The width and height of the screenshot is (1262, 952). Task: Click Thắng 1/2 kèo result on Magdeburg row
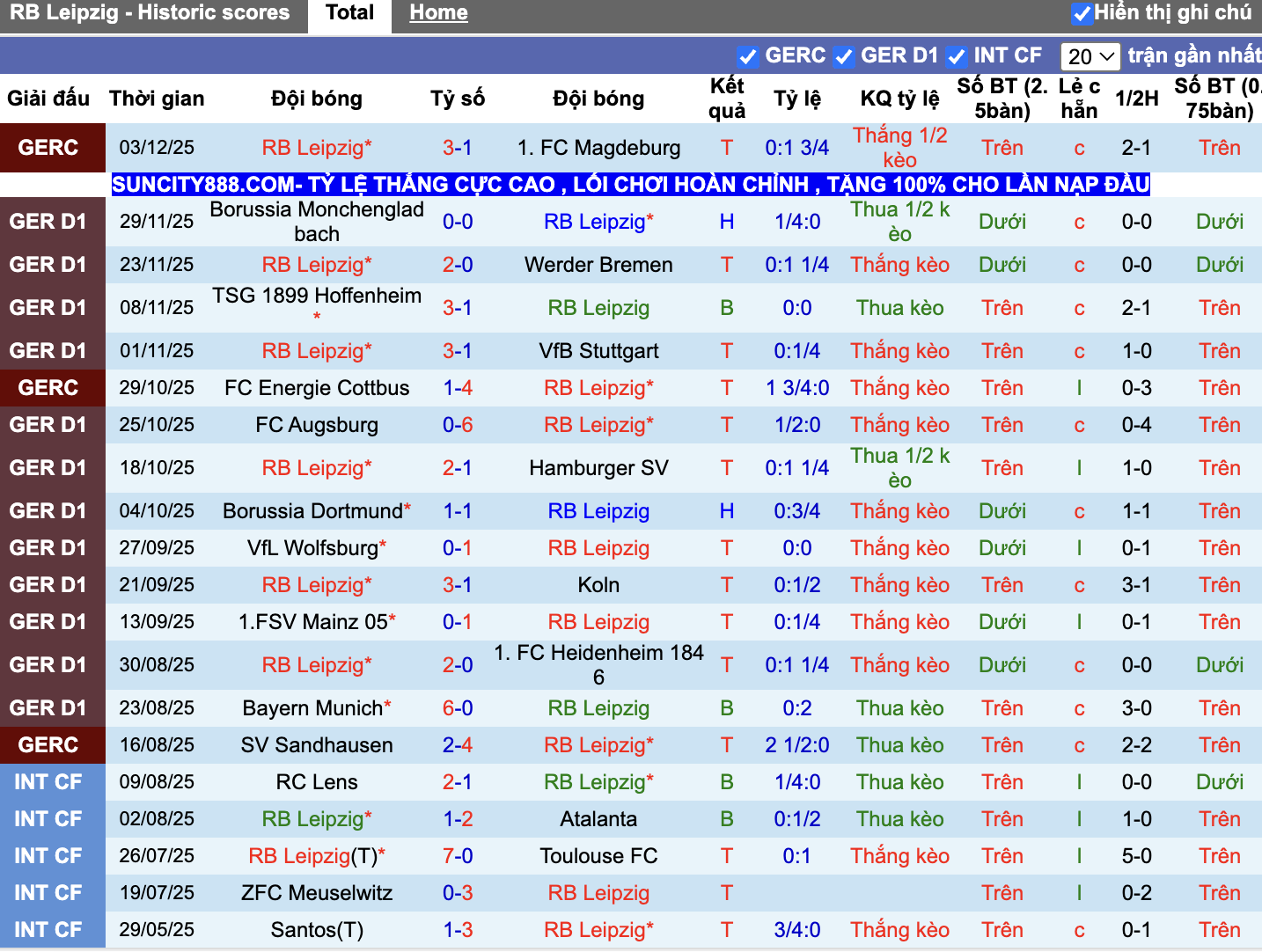tap(899, 148)
